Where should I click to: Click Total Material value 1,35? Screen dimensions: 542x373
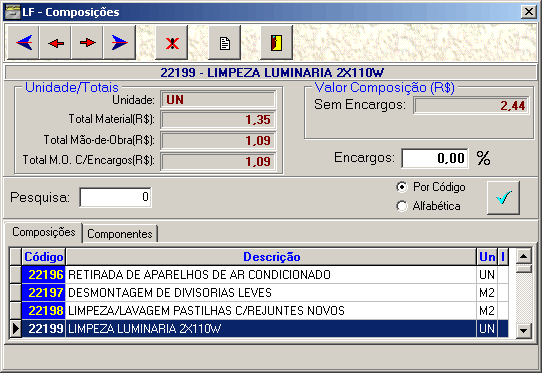pos(218,120)
